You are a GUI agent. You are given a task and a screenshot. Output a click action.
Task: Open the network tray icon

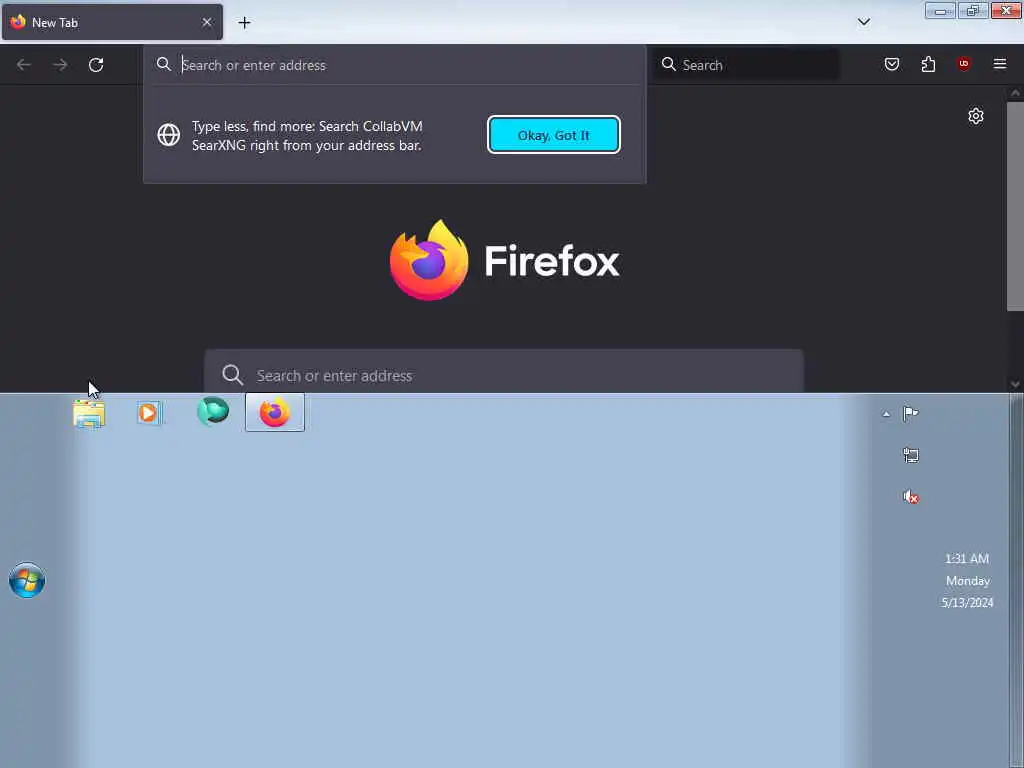tap(910, 455)
